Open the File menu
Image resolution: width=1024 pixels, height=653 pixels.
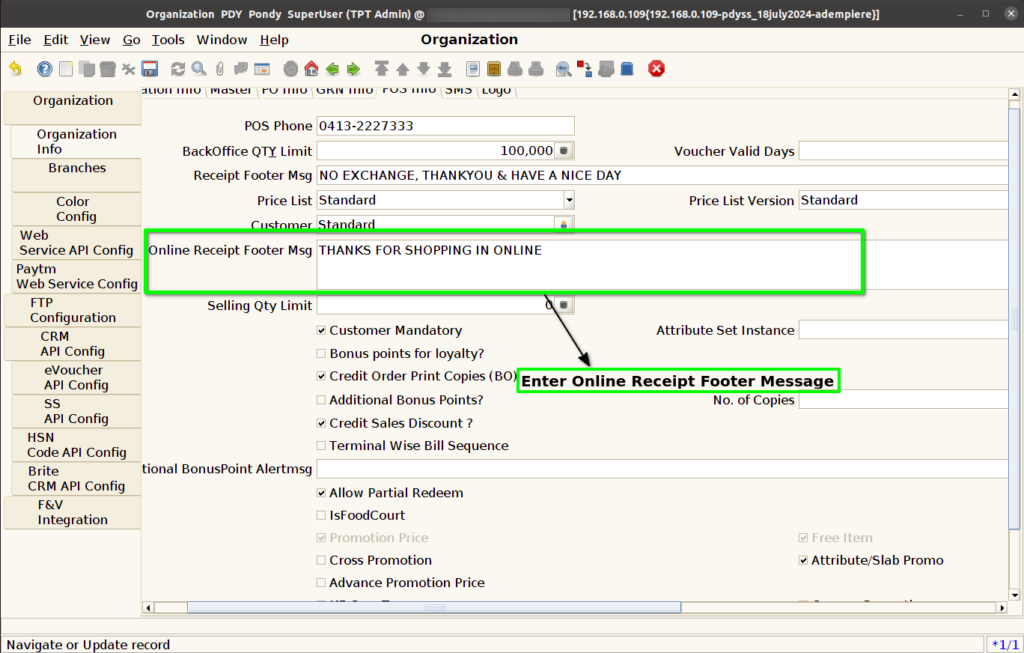coord(20,40)
